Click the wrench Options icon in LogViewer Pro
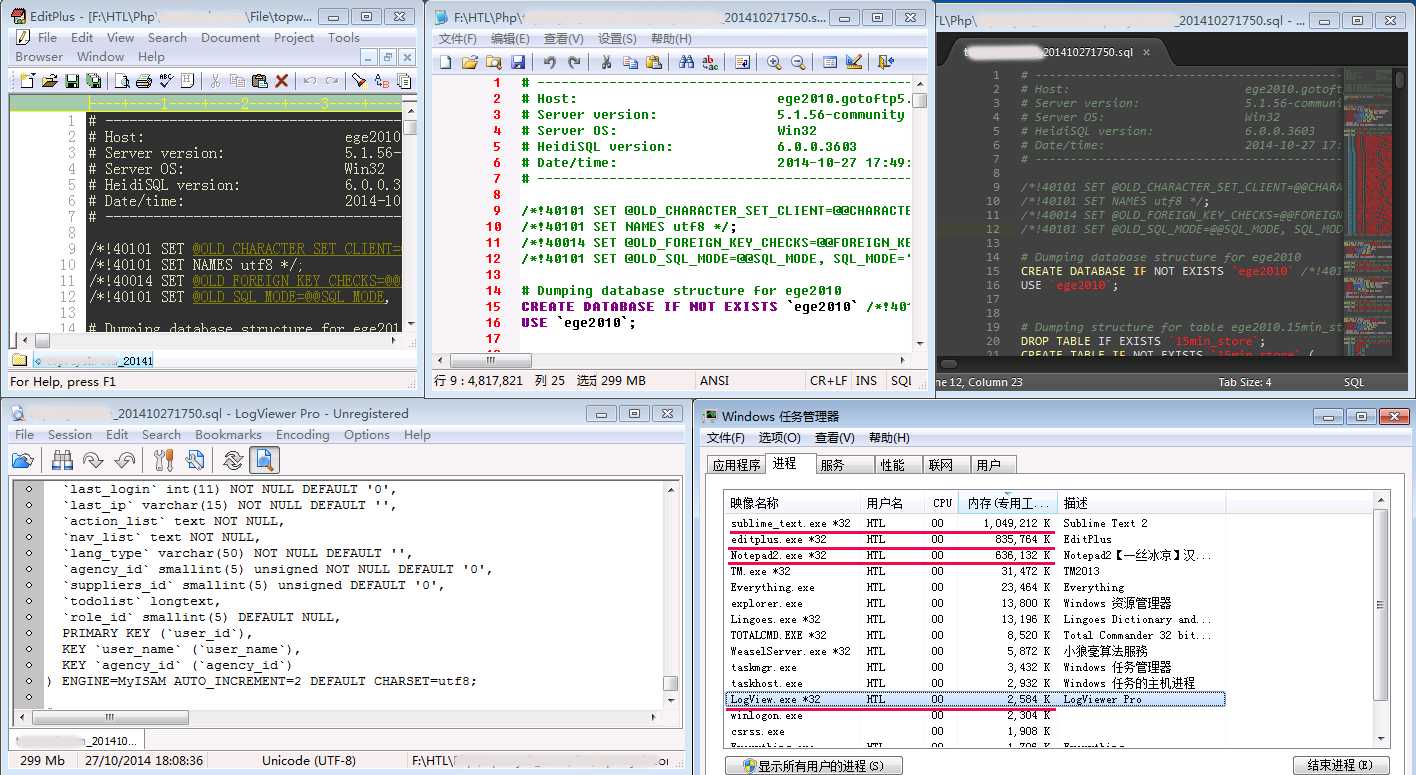The width and height of the screenshot is (1416, 775). point(164,460)
